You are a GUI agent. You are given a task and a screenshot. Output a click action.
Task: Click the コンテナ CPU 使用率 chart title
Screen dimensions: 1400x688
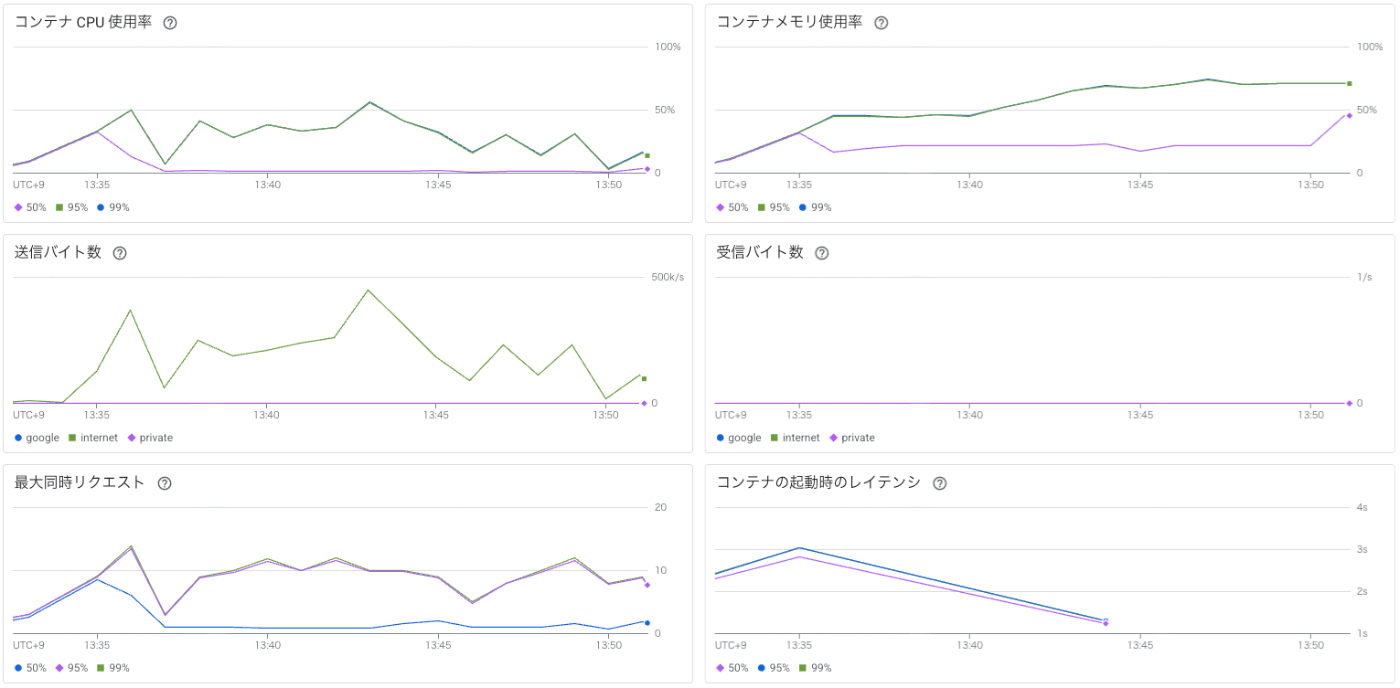83,22
